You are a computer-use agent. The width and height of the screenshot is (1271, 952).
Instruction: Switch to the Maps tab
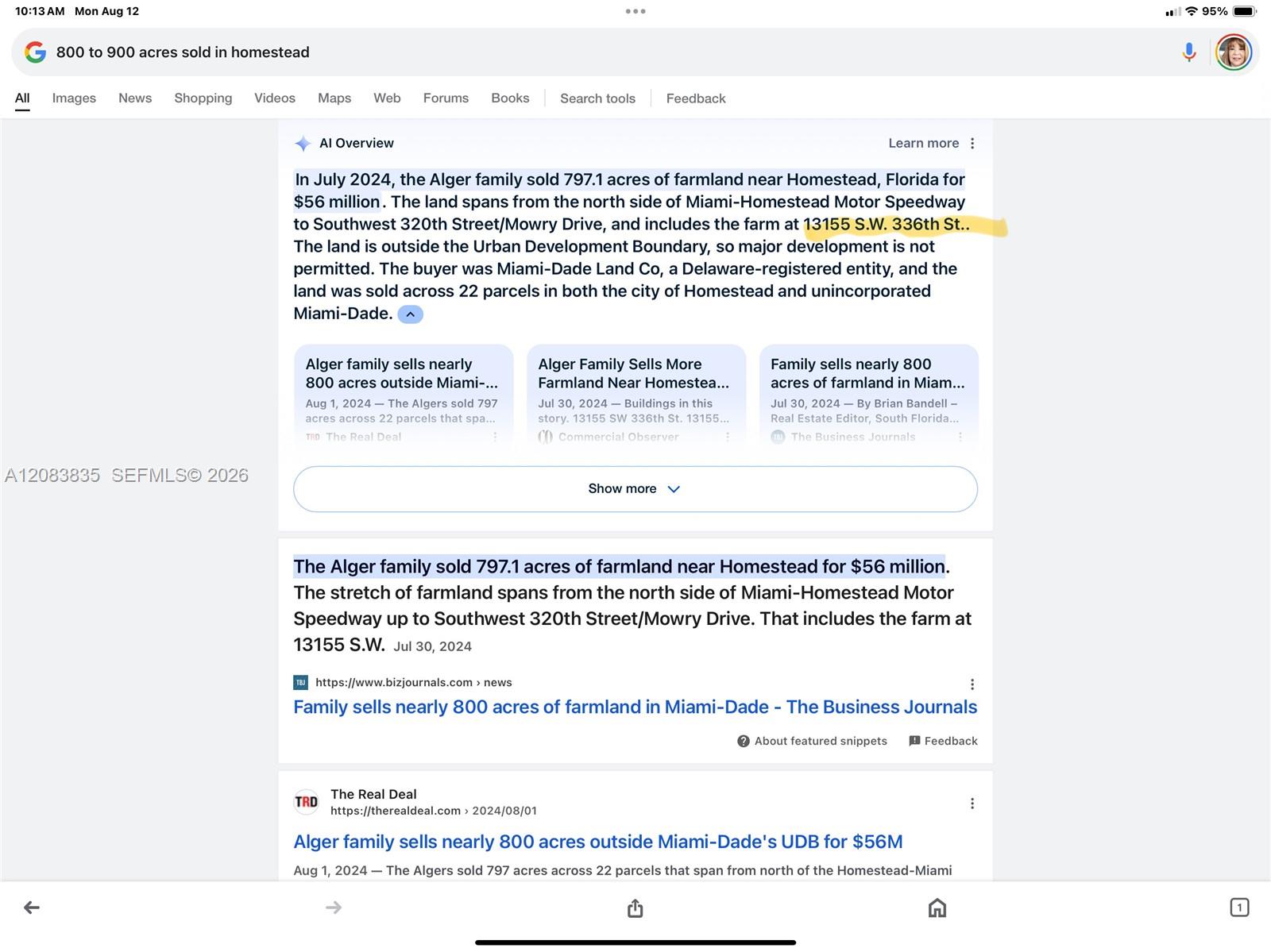(x=334, y=98)
